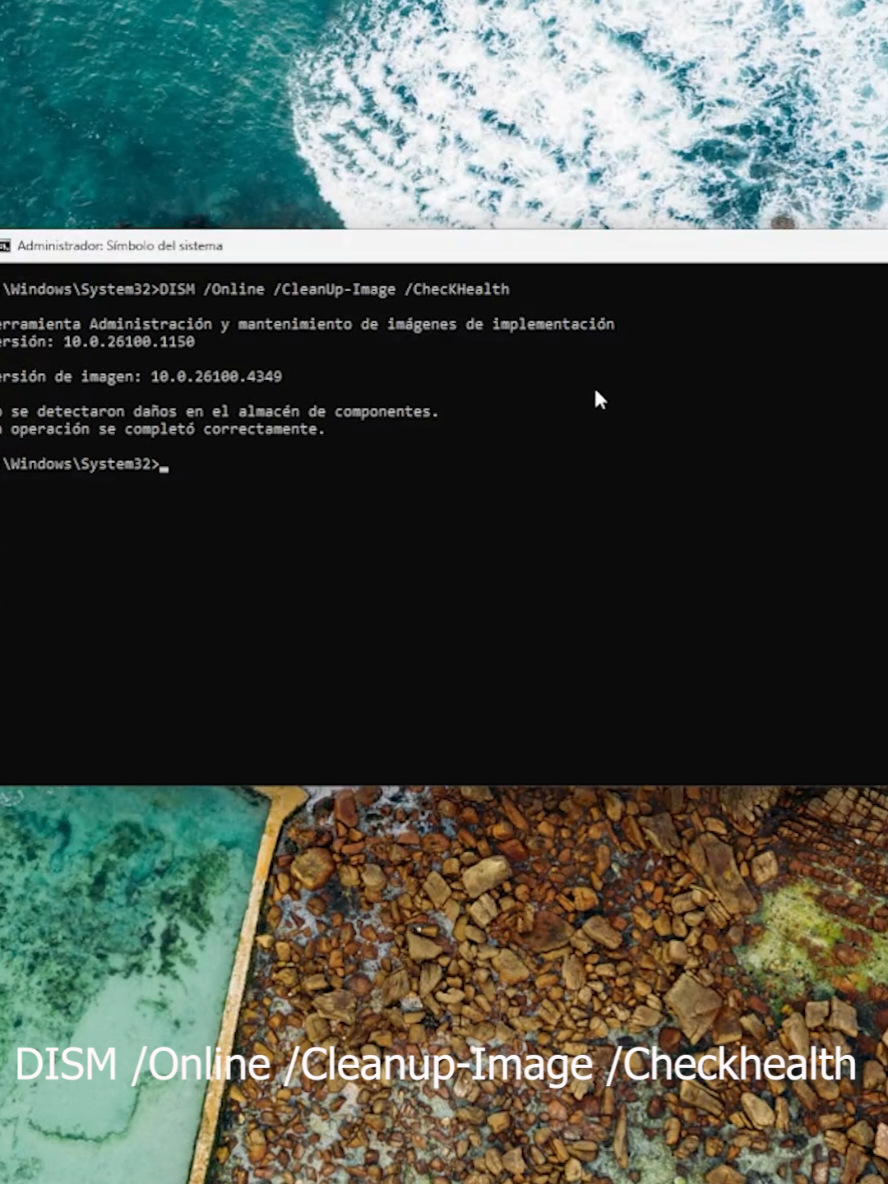Click the blinking cursor at the System32 prompt
The width and height of the screenshot is (888, 1184).
pos(162,465)
